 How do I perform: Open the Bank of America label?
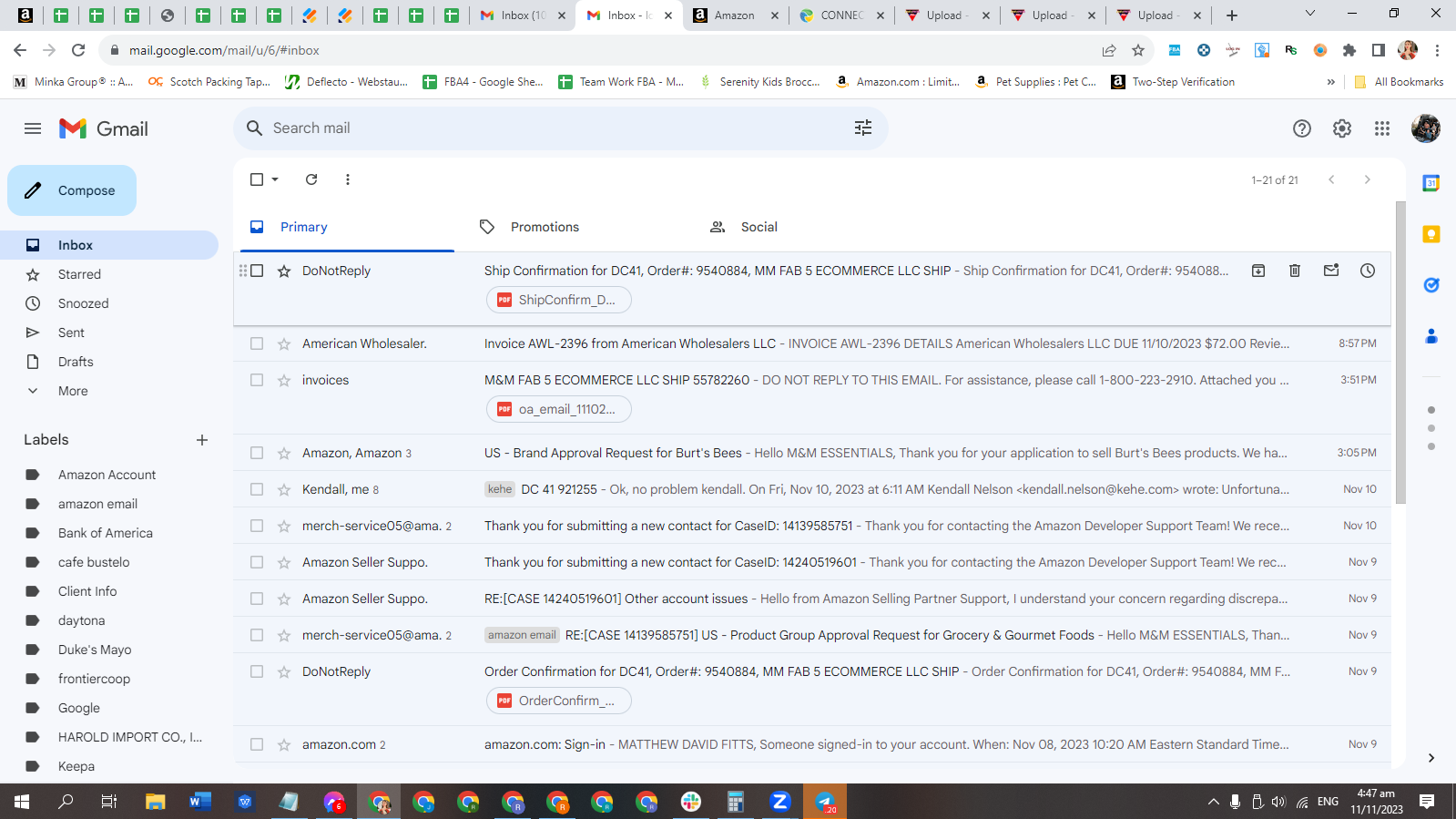[x=106, y=533]
